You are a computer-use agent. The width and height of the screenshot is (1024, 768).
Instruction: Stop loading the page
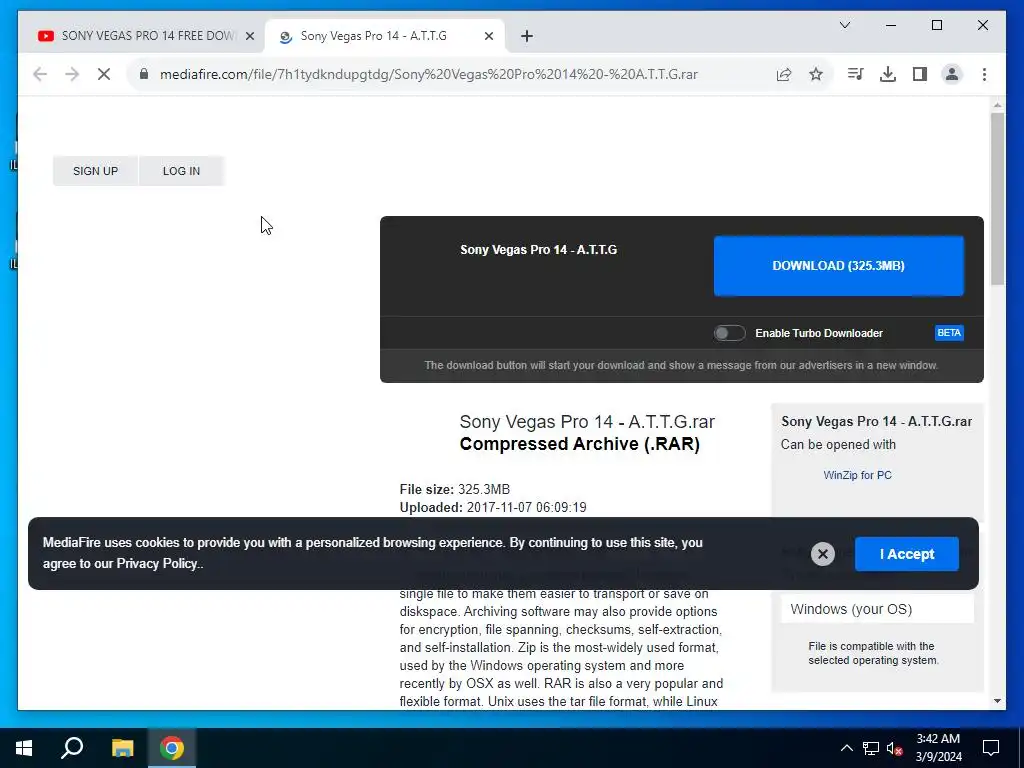(104, 74)
